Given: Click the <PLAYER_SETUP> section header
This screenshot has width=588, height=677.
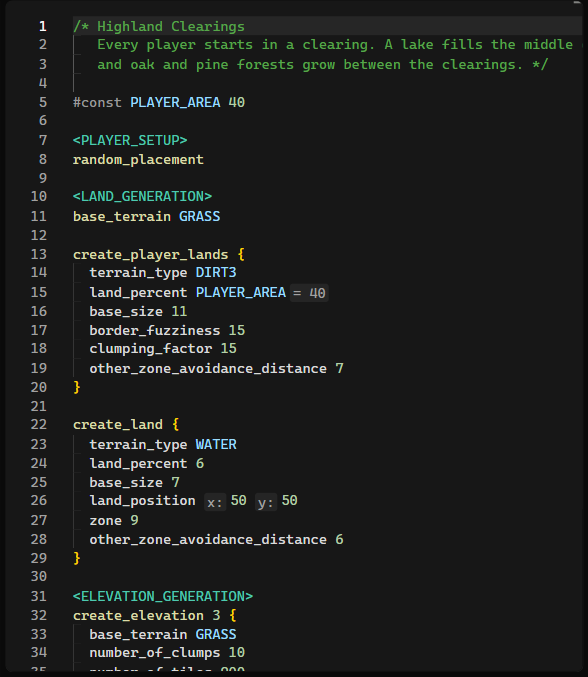Looking at the screenshot, I should 130,140.
